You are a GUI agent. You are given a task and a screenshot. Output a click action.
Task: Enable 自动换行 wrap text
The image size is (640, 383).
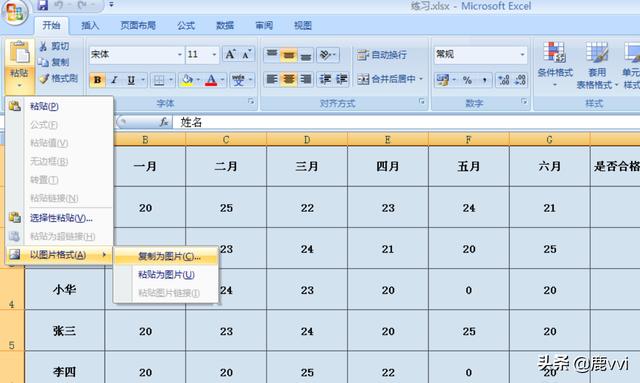tap(382, 55)
